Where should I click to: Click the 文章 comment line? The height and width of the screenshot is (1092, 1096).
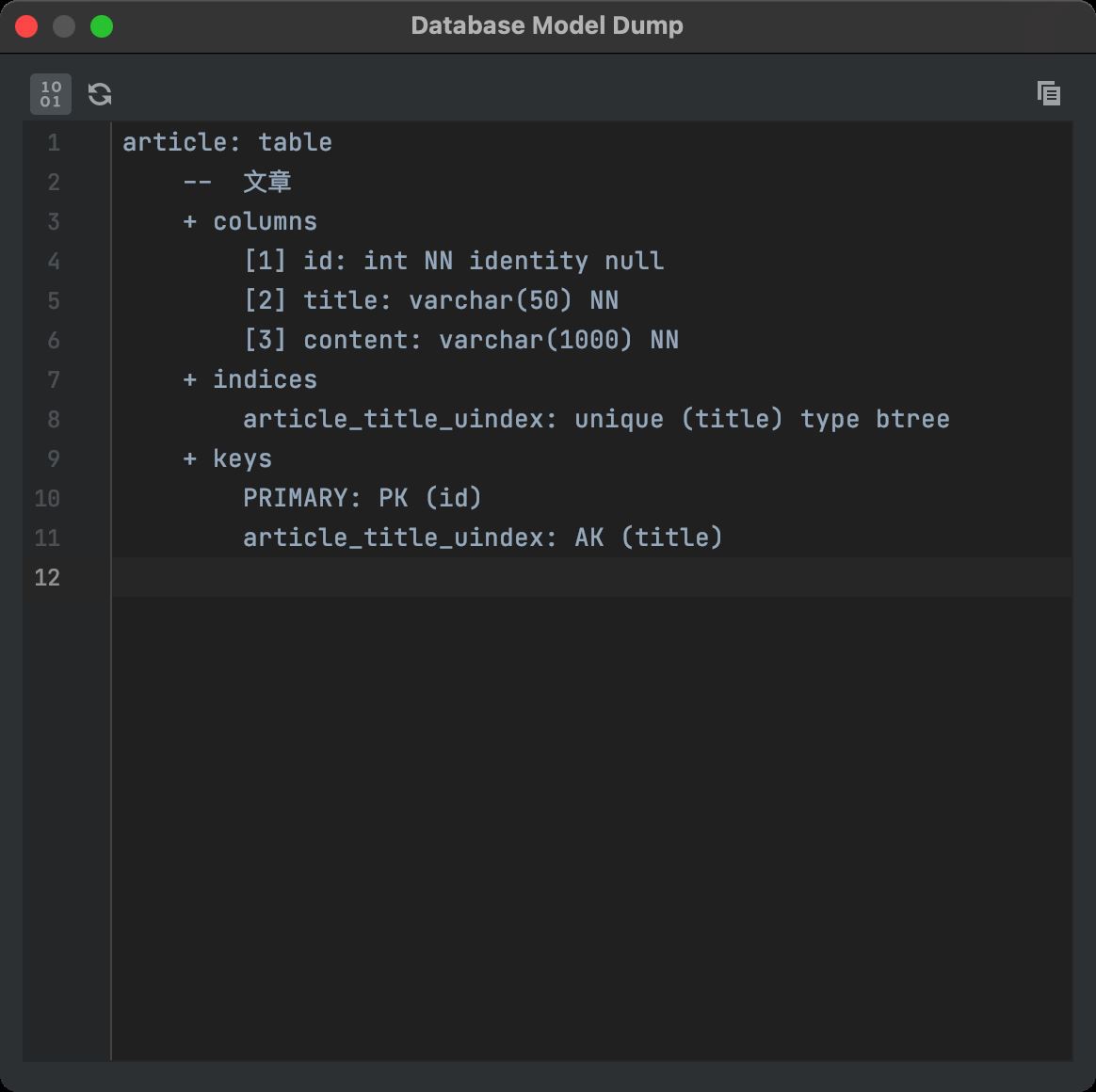coord(267,183)
